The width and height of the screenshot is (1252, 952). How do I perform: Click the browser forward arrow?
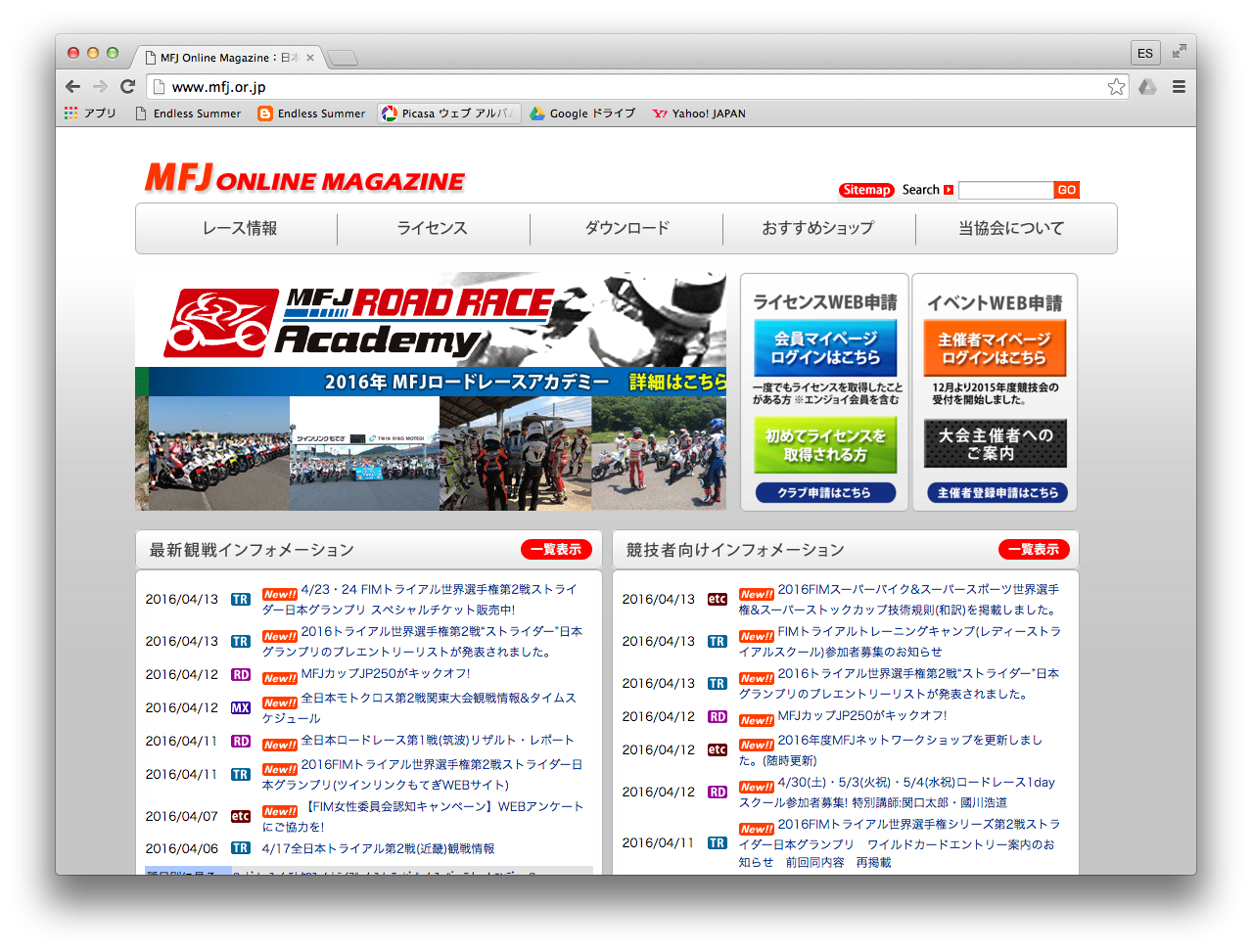pyautogui.click(x=100, y=86)
